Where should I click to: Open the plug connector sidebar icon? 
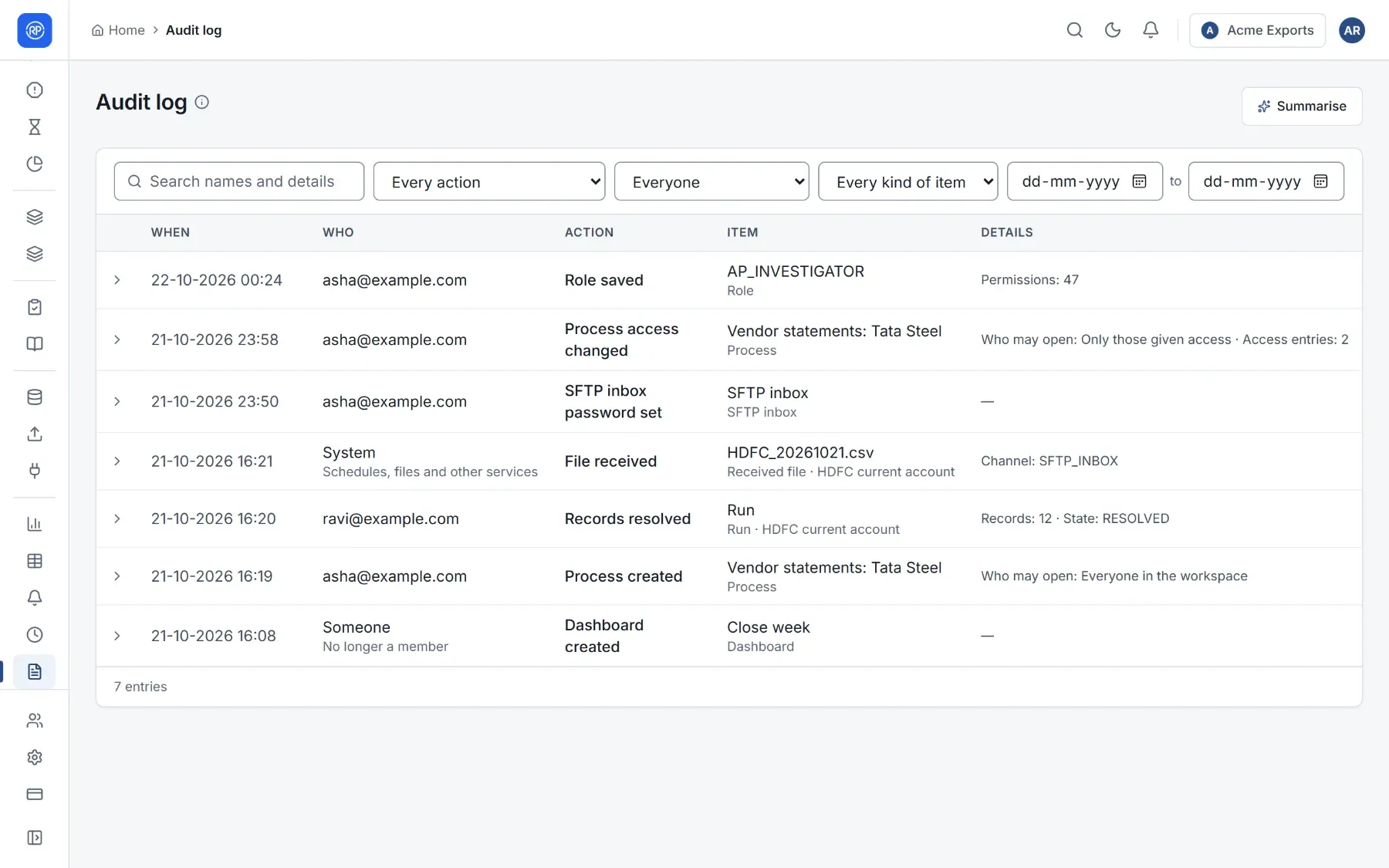tap(35, 471)
